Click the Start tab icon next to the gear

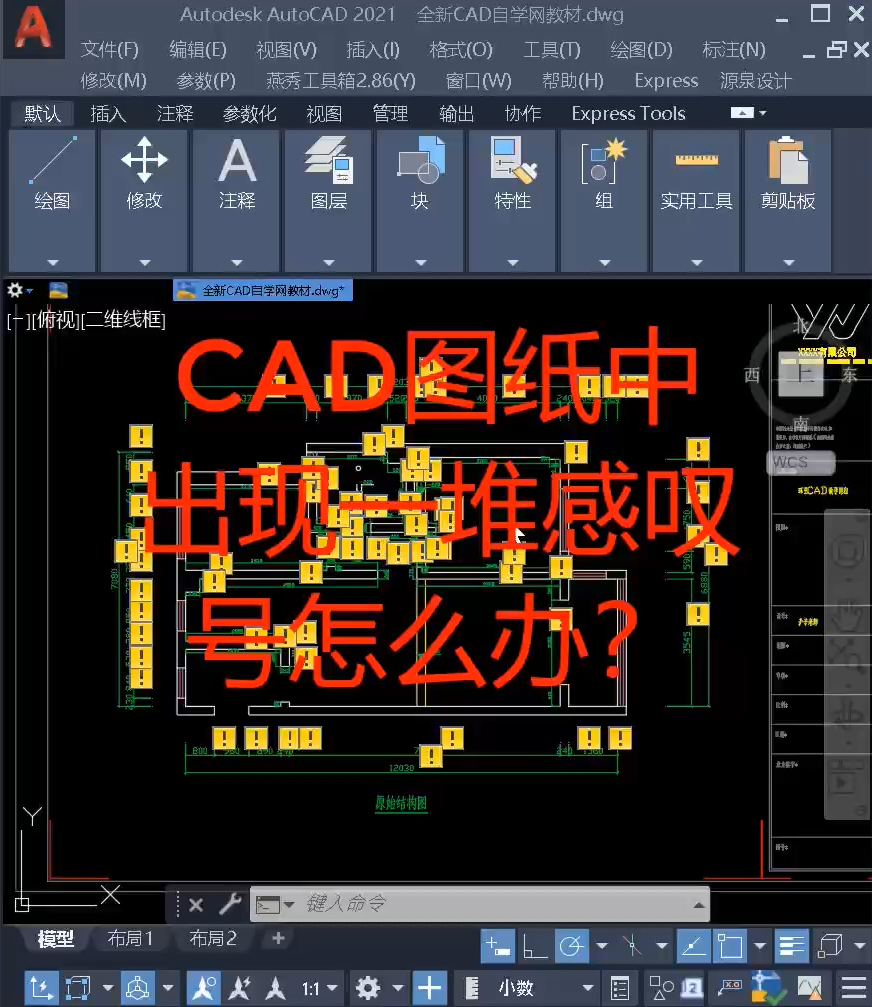(x=58, y=290)
